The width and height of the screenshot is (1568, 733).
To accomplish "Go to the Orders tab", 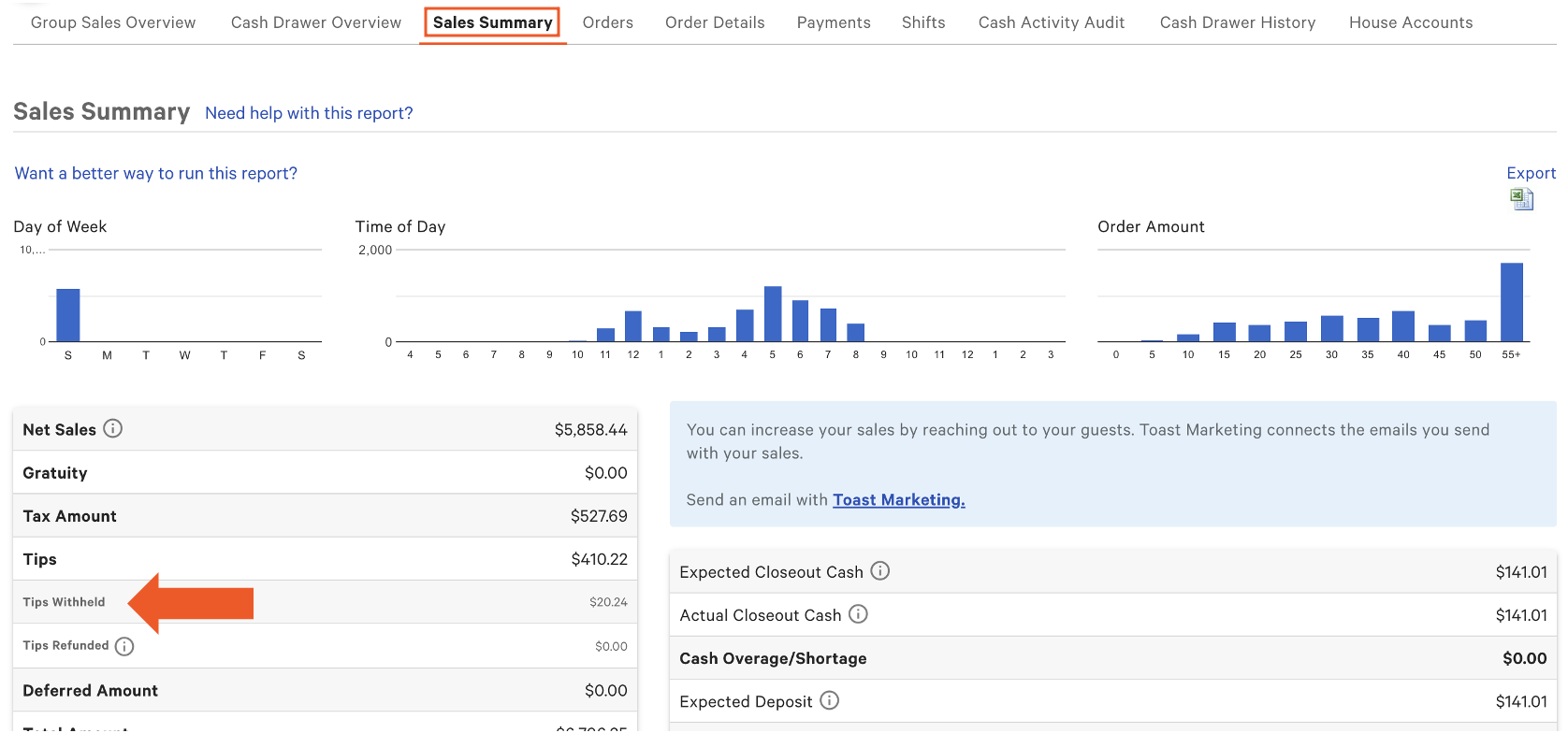I will tap(607, 22).
